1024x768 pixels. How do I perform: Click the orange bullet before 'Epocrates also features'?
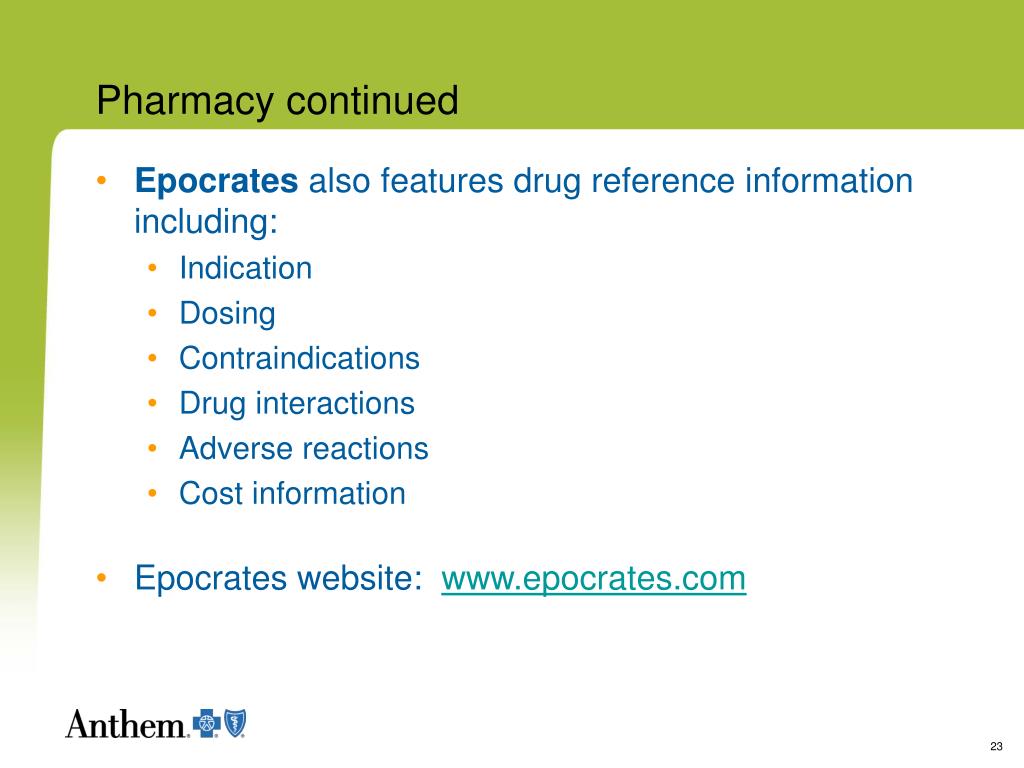coord(101,180)
